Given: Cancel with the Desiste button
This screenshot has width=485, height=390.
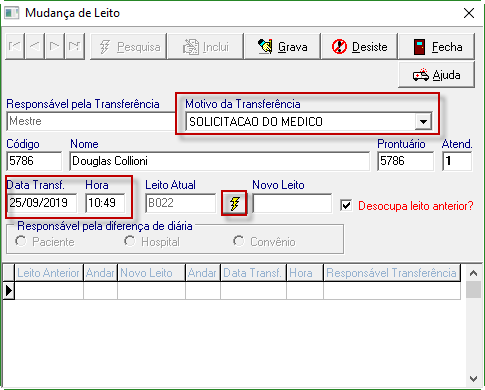Looking at the screenshot, I should 359,47.
